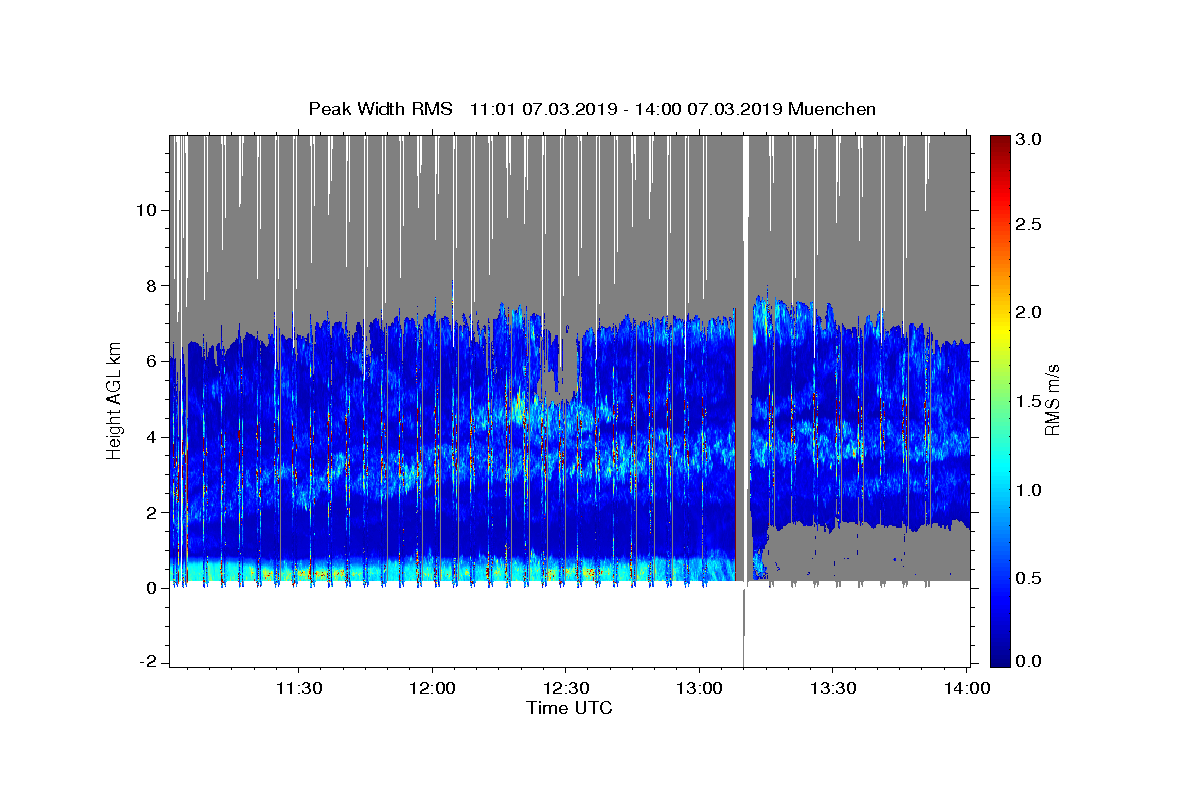1200x800 pixels.
Task: Click the colorbar value 1.5
Action: coord(1029,401)
